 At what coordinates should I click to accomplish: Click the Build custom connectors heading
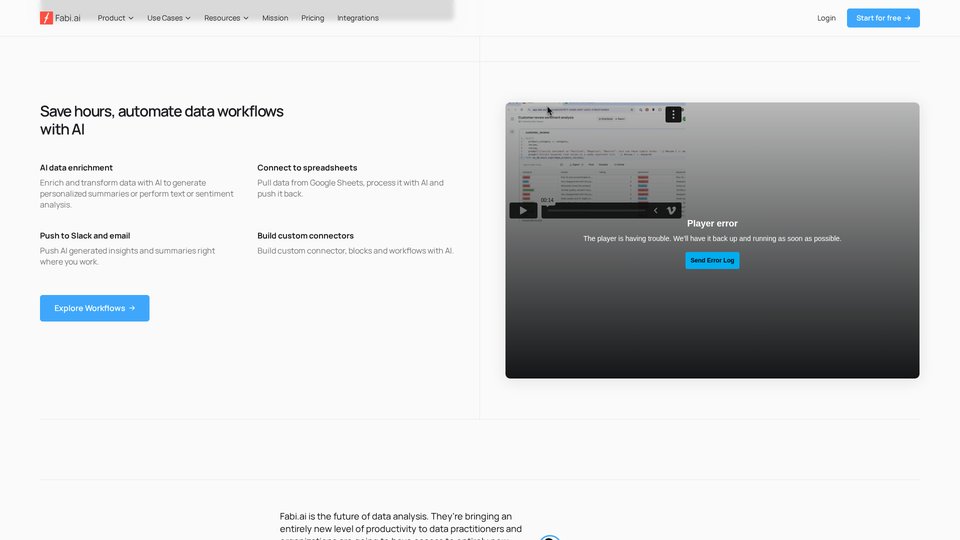point(305,236)
